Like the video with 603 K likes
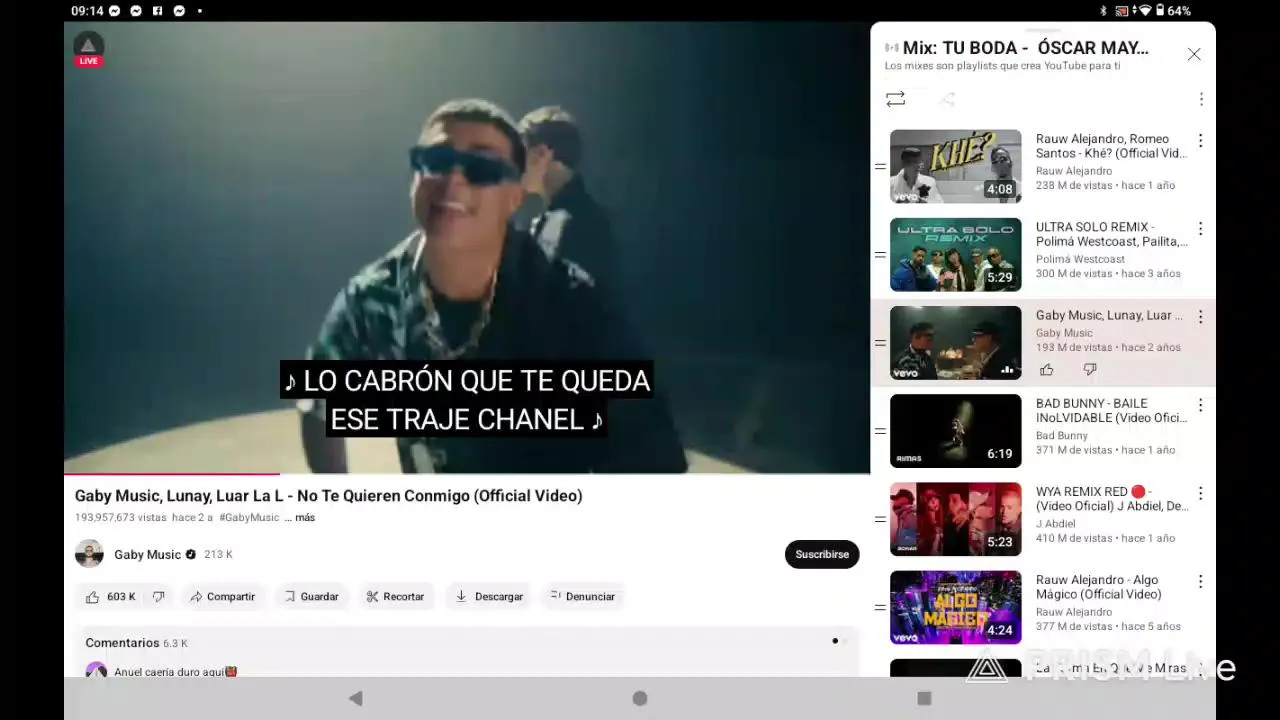The height and width of the screenshot is (720, 1280). (110, 596)
